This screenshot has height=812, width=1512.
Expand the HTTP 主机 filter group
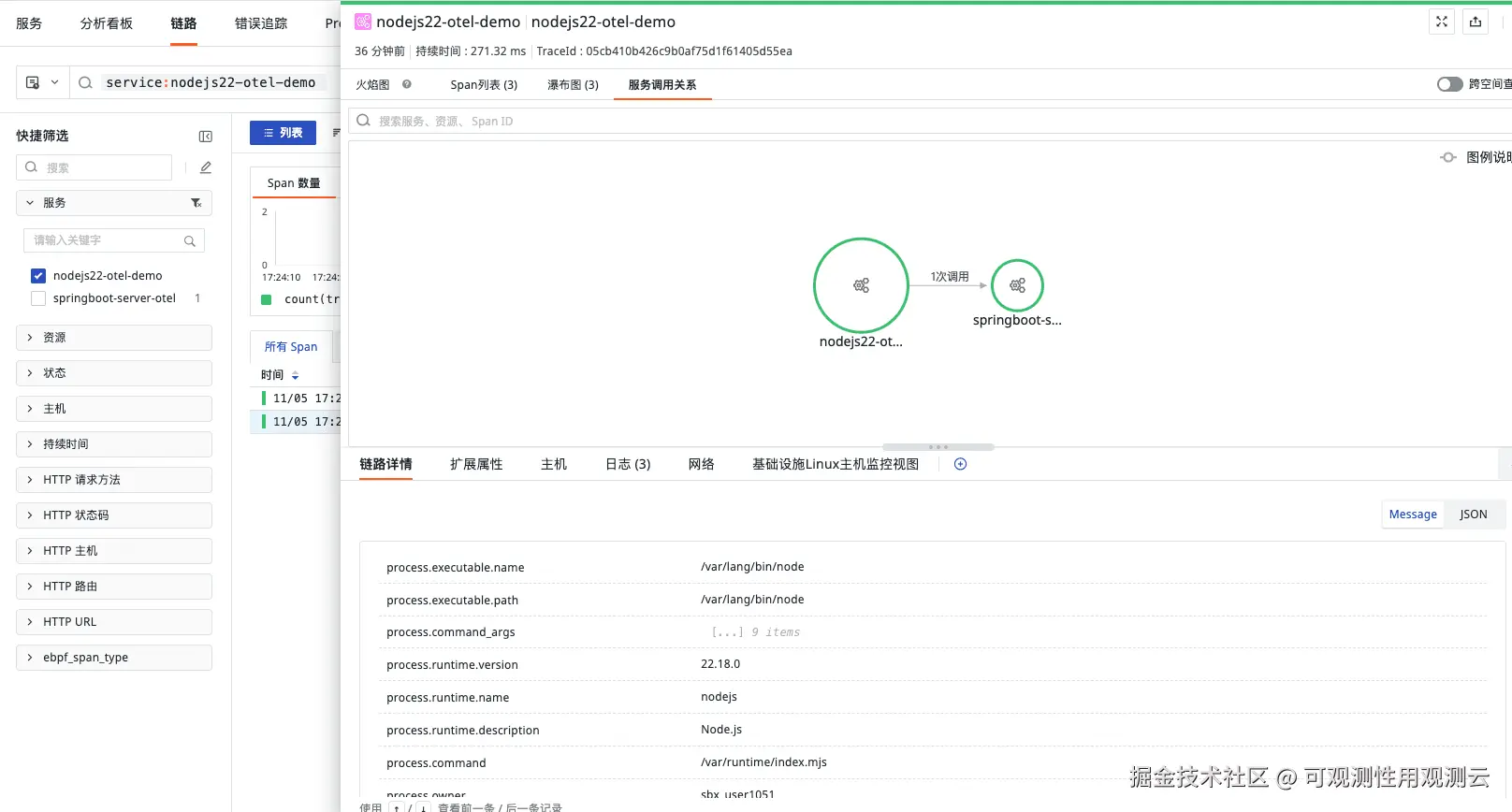114,551
